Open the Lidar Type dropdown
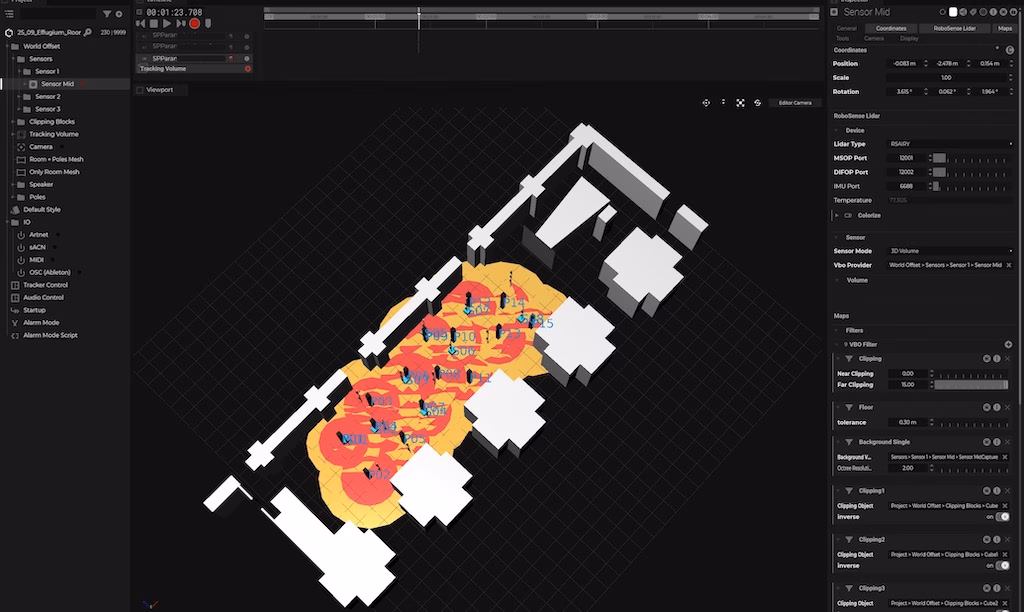This screenshot has height=612, width=1024. (950, 144)
